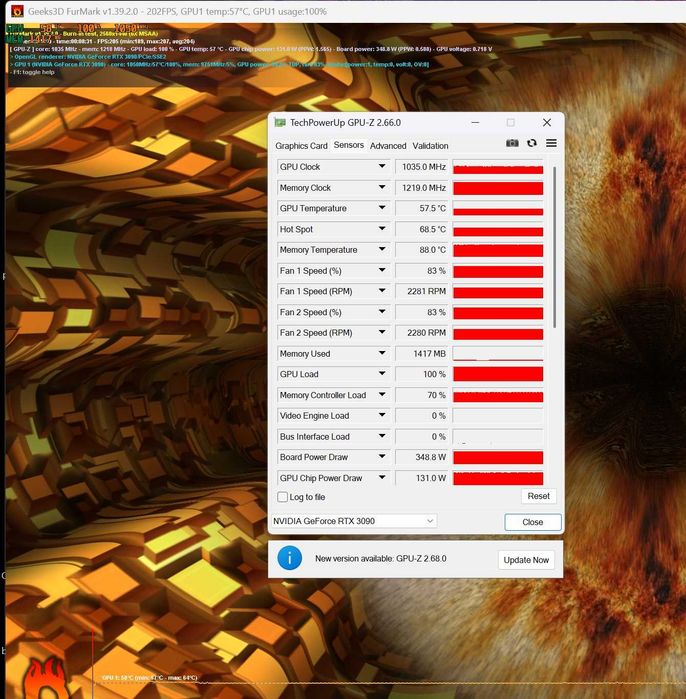Click 'New version available: GPU-Z 2.68.0' text

[381, 559]
